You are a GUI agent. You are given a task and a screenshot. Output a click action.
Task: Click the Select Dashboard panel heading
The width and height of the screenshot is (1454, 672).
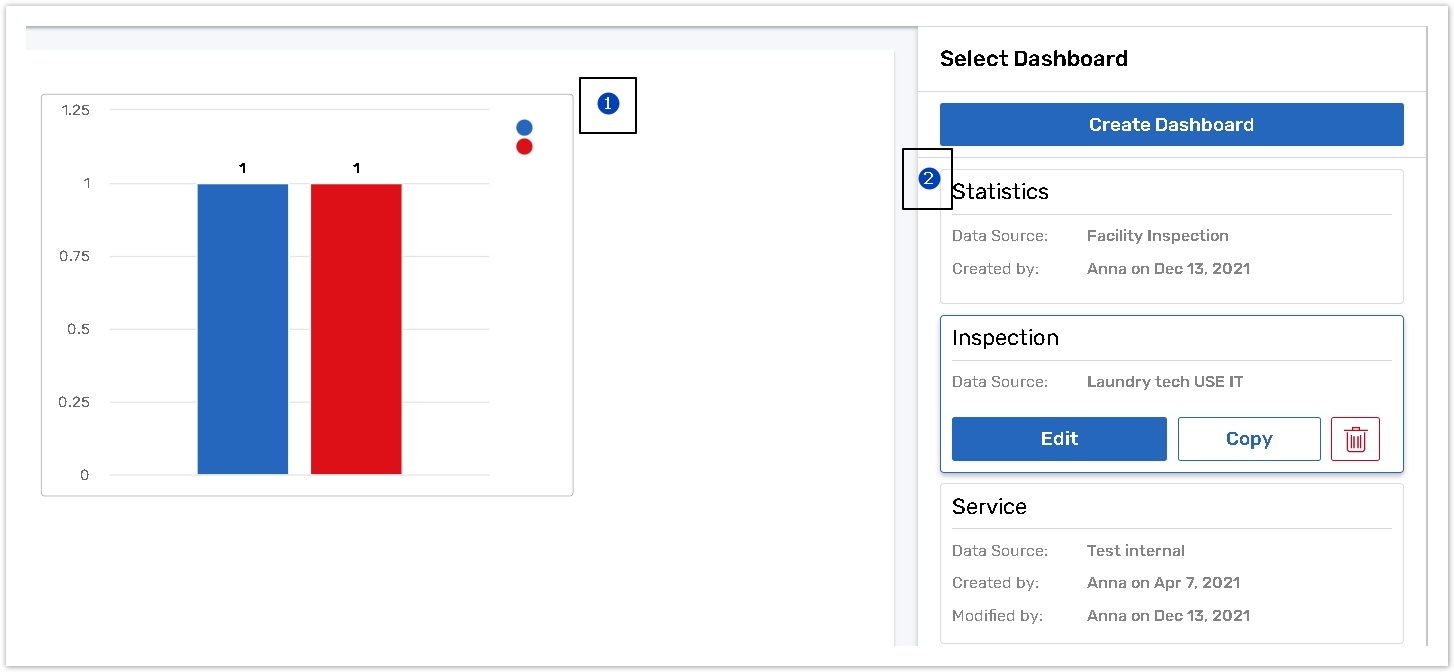[x=1034, y=59]
